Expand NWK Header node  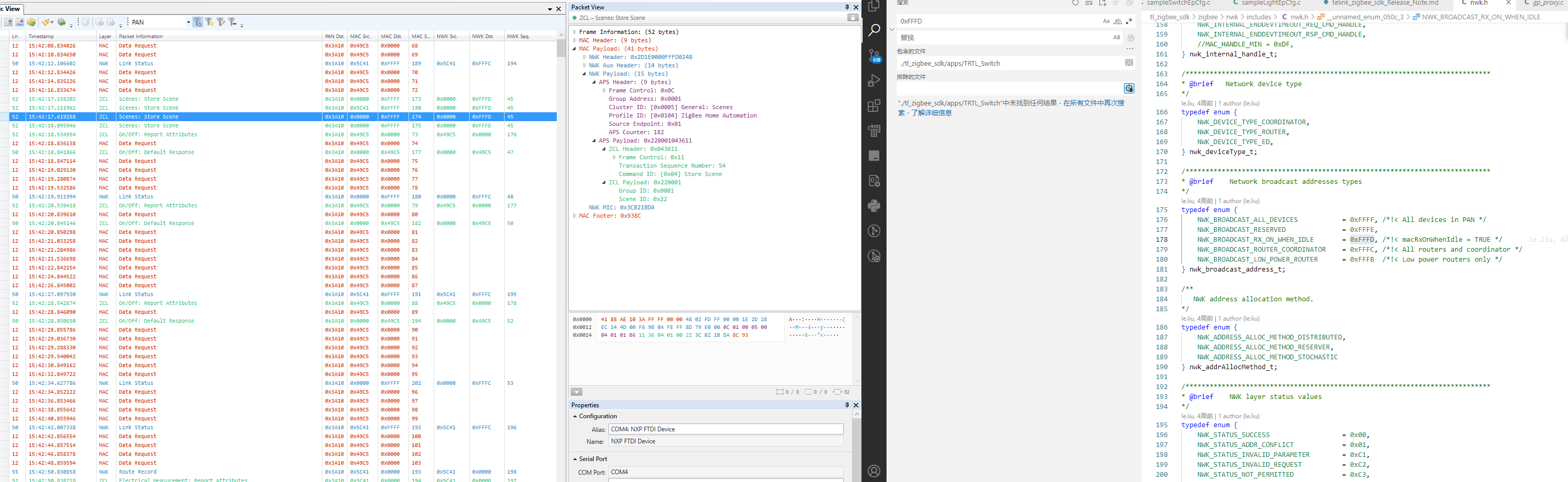tap(584, 57)
